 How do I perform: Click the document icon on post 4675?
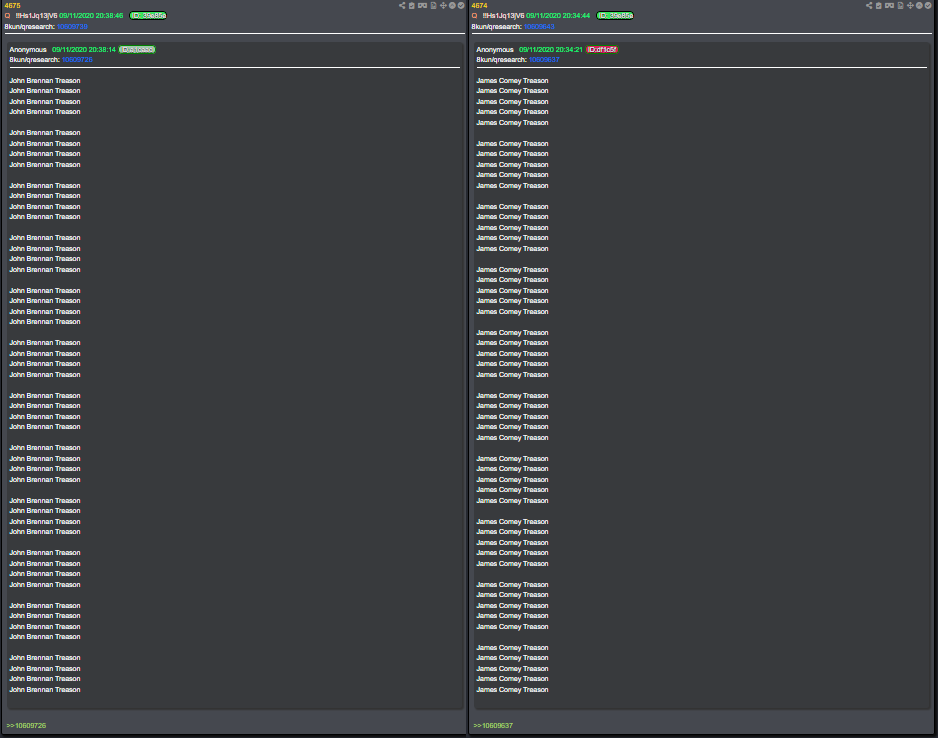(x=434, y=5)
